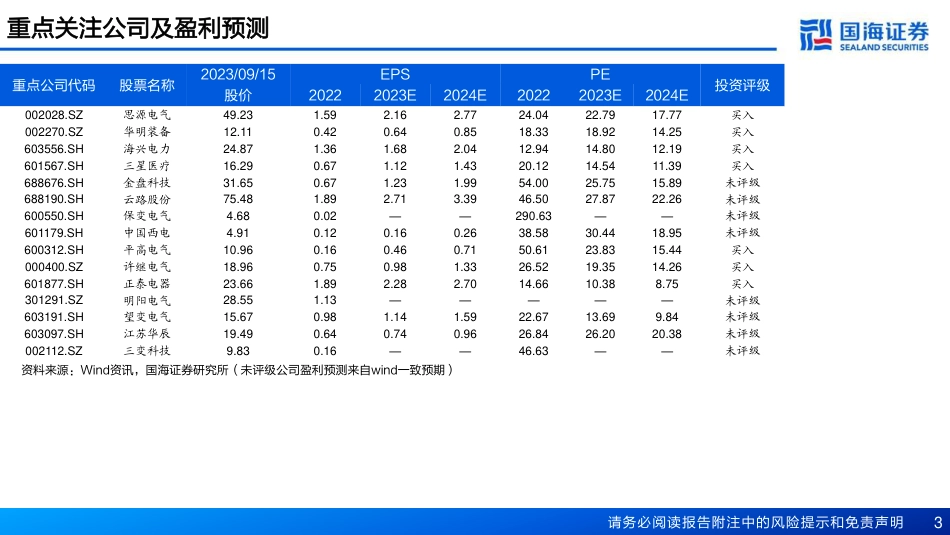This screenshot has height=535, width=950.
Task: Click 正泰电器's 买入 rating
Action: [x=742, y=284]
